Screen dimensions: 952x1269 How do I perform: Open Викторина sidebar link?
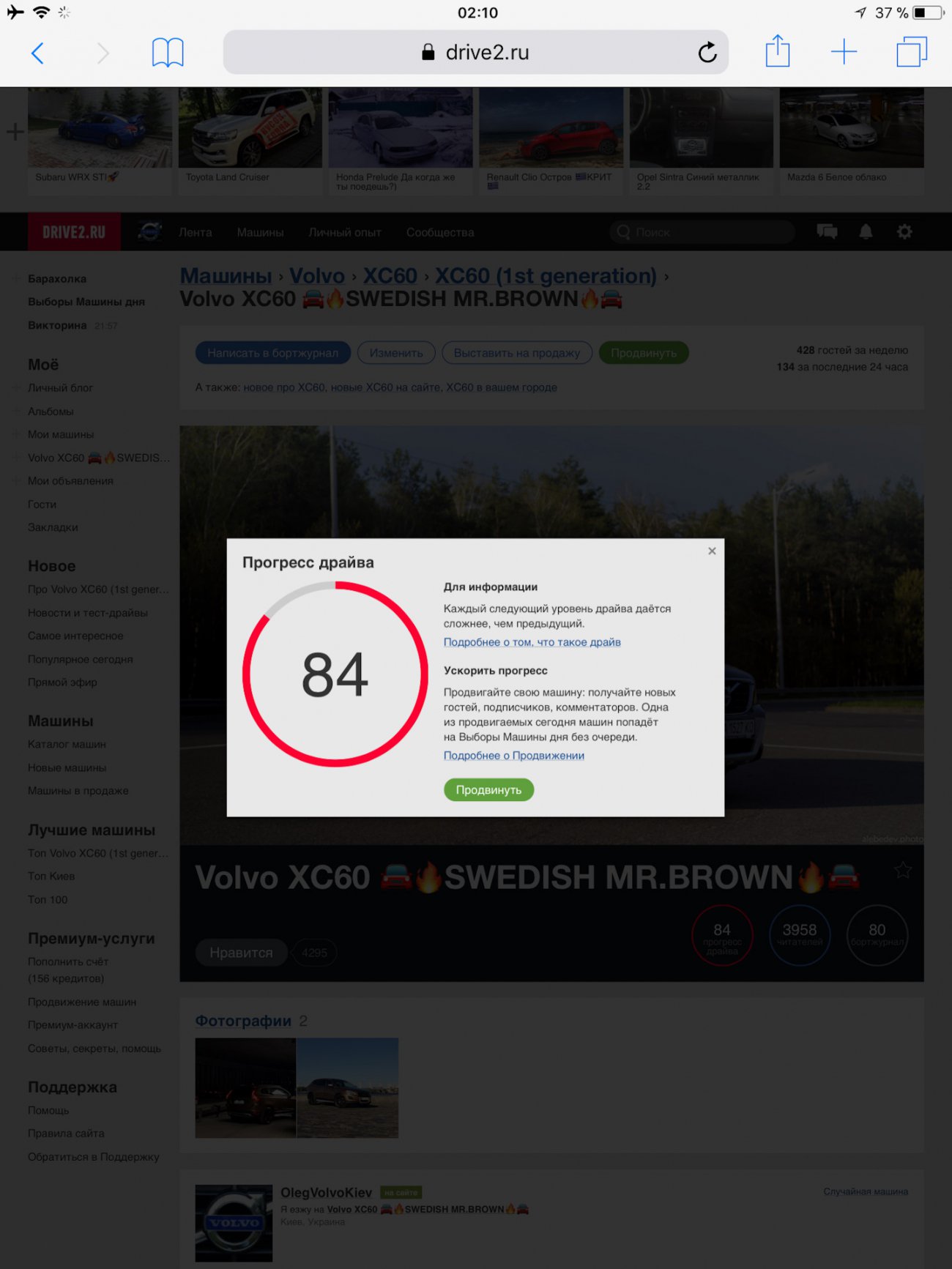coord(57,325)
